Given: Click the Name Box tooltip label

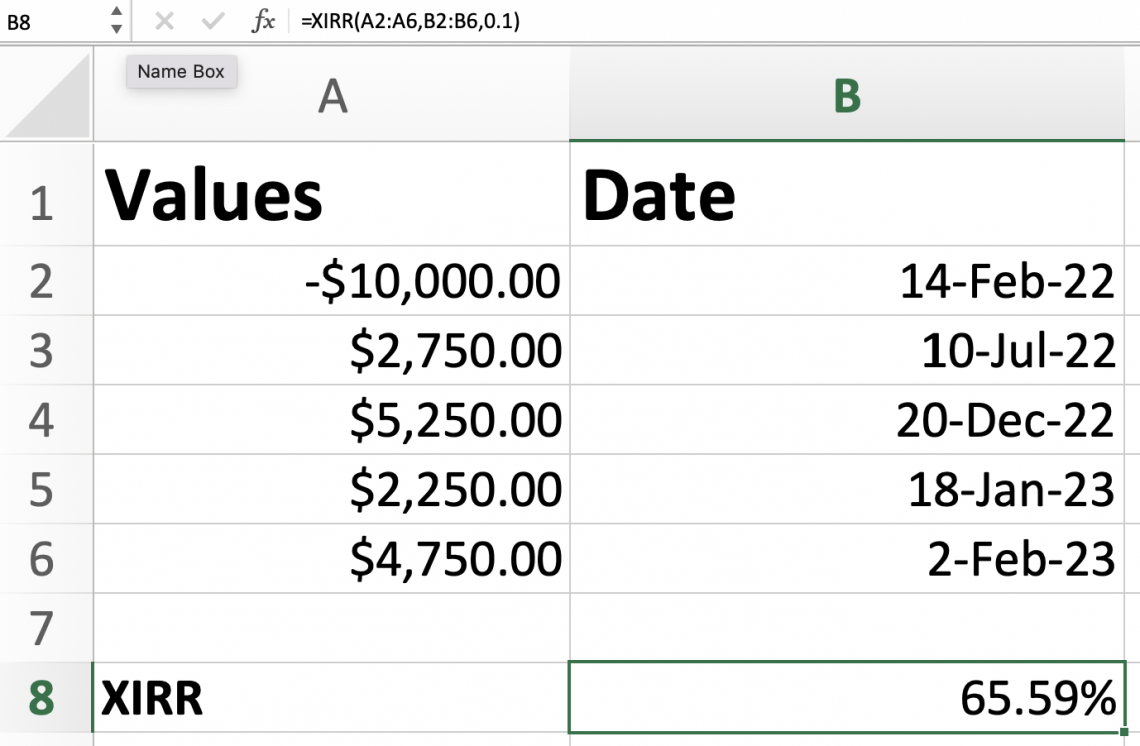Looking at the screenshot, I should pos(181,71).
